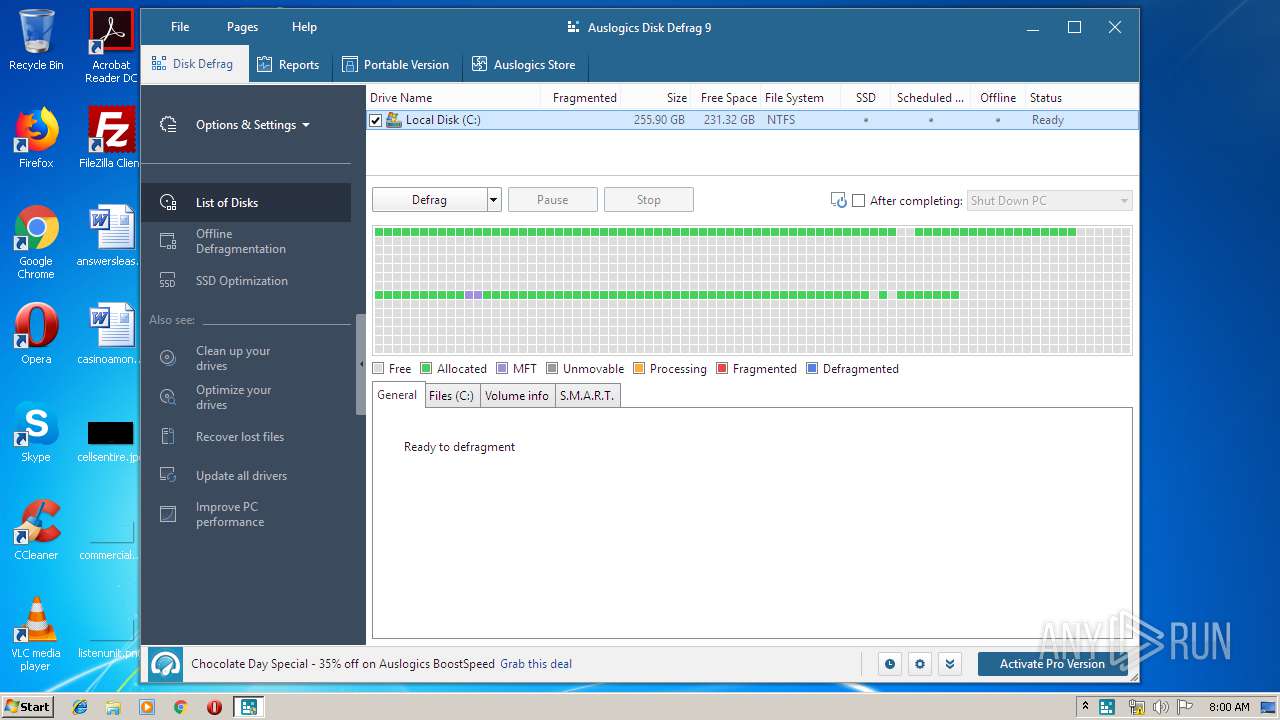Viewport: 1280px width, 720px height.
Task: Click the purple MFT block in the cluster map
Action: click(474, 295)
